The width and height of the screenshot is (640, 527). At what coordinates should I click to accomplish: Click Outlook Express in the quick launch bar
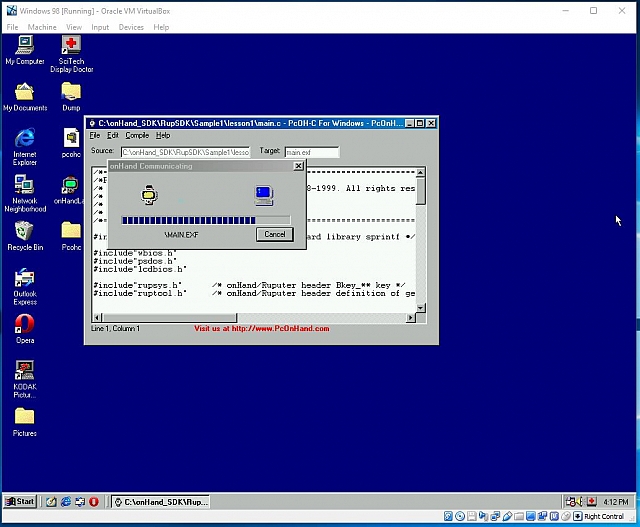click(x=80, y=502)
